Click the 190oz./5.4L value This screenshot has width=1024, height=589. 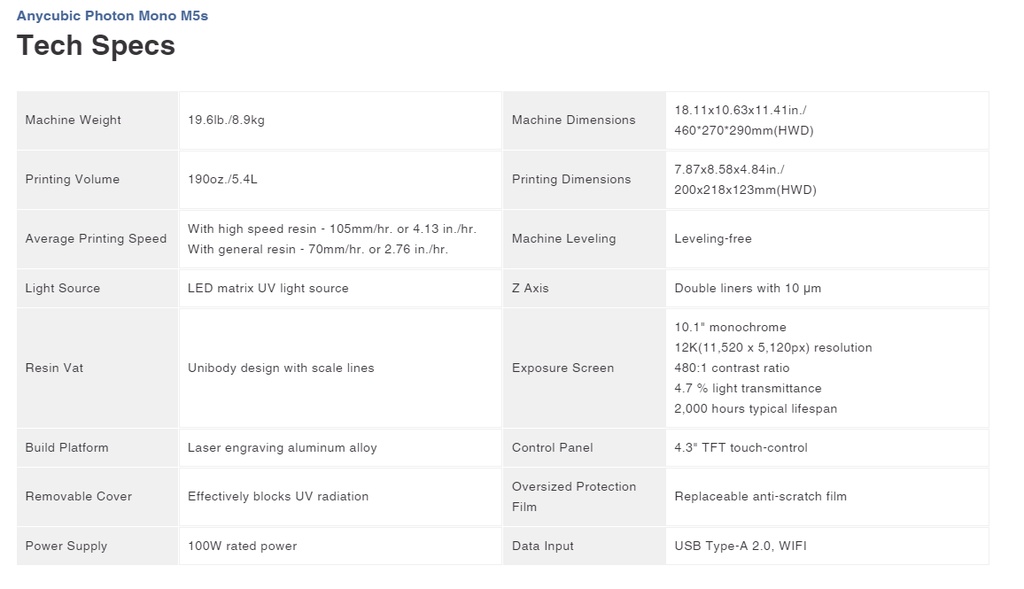(223, 180)
